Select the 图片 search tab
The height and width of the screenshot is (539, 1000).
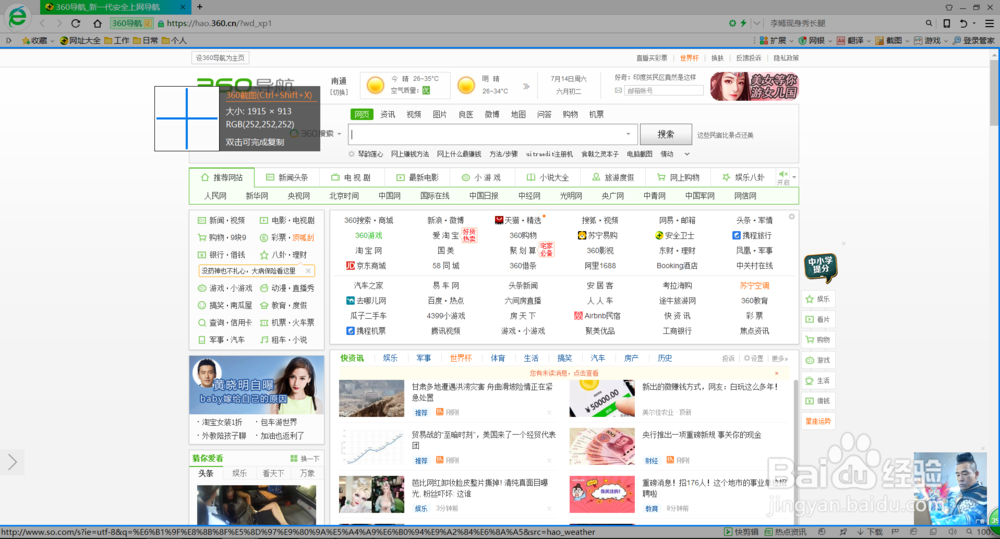(440, 114)
